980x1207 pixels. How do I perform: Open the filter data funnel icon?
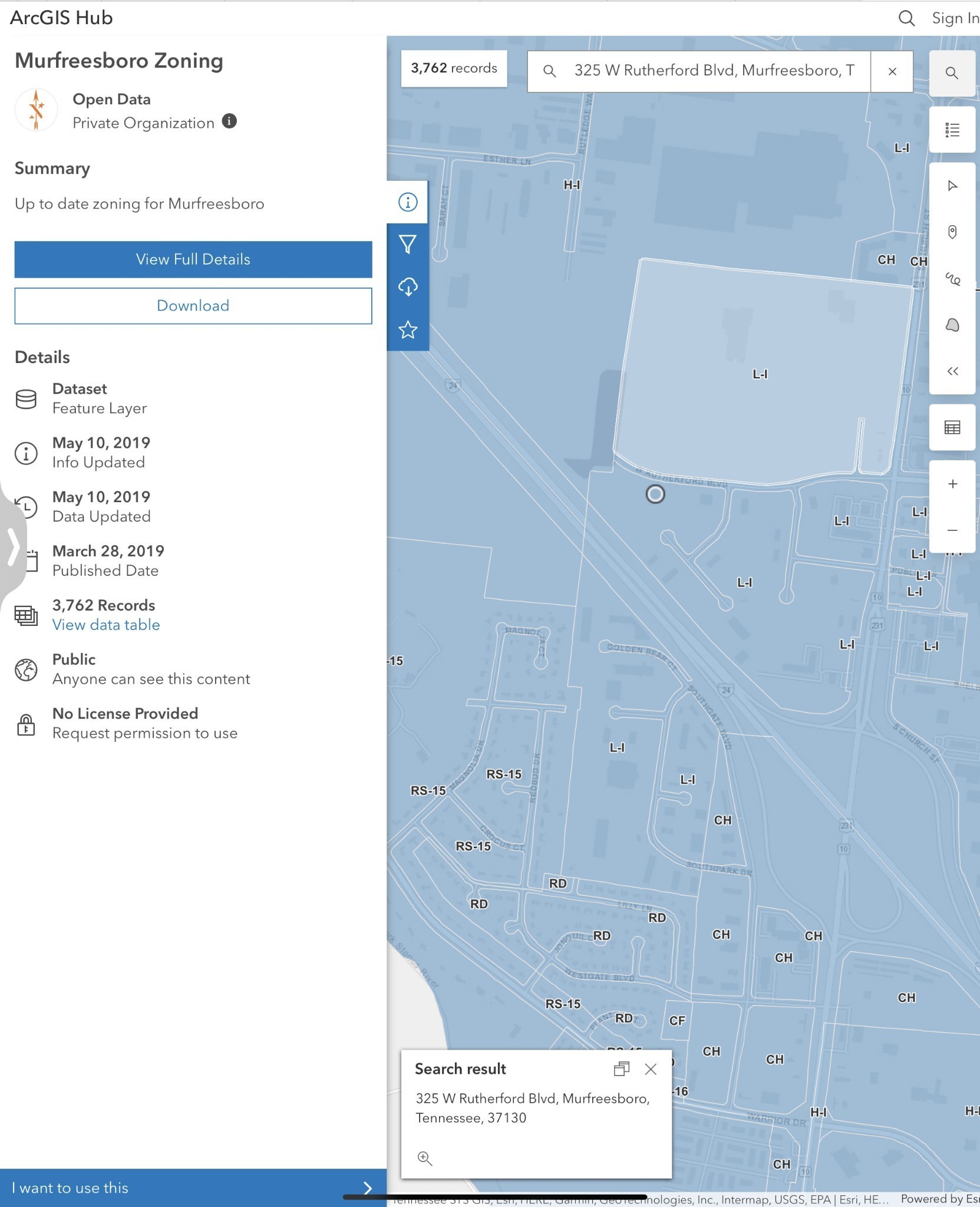(408, 245)
